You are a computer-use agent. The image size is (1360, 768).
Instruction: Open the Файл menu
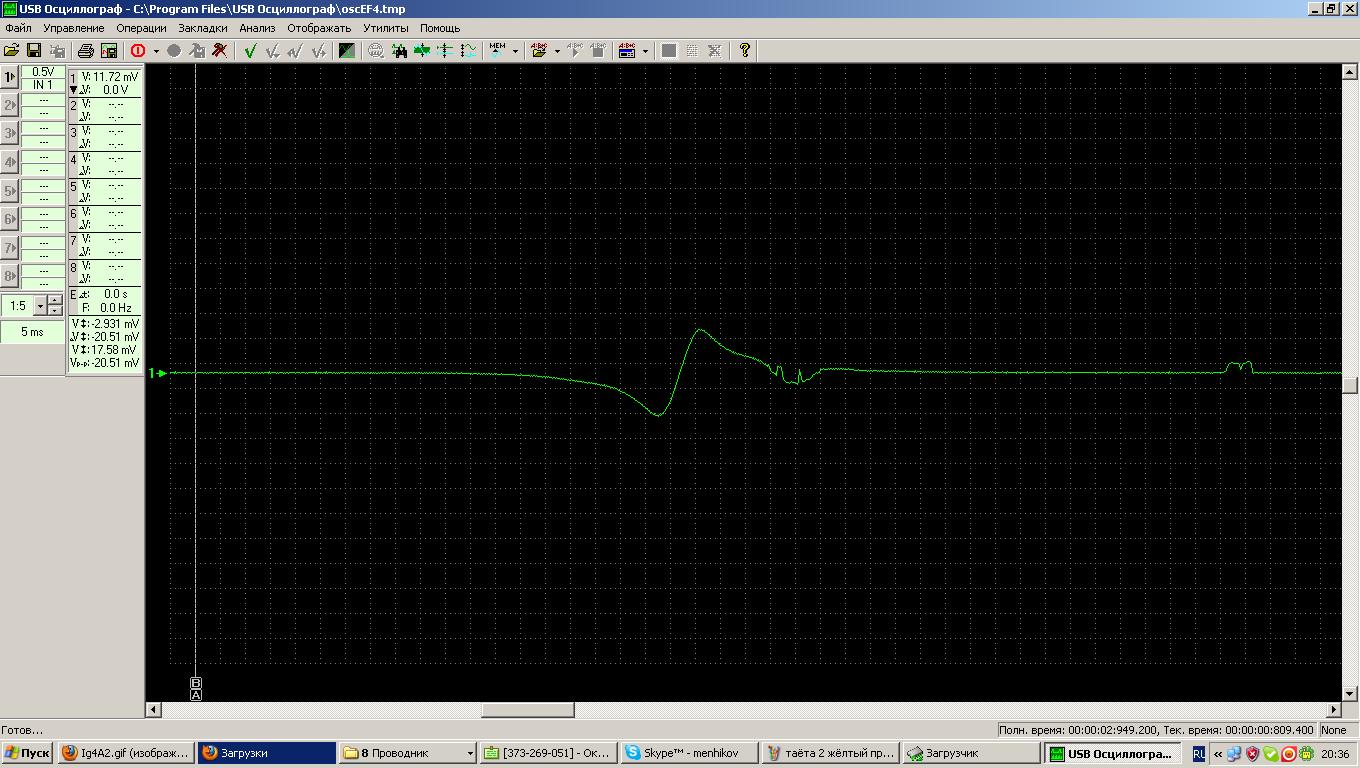pyautogui.click(x=18, y=28)
